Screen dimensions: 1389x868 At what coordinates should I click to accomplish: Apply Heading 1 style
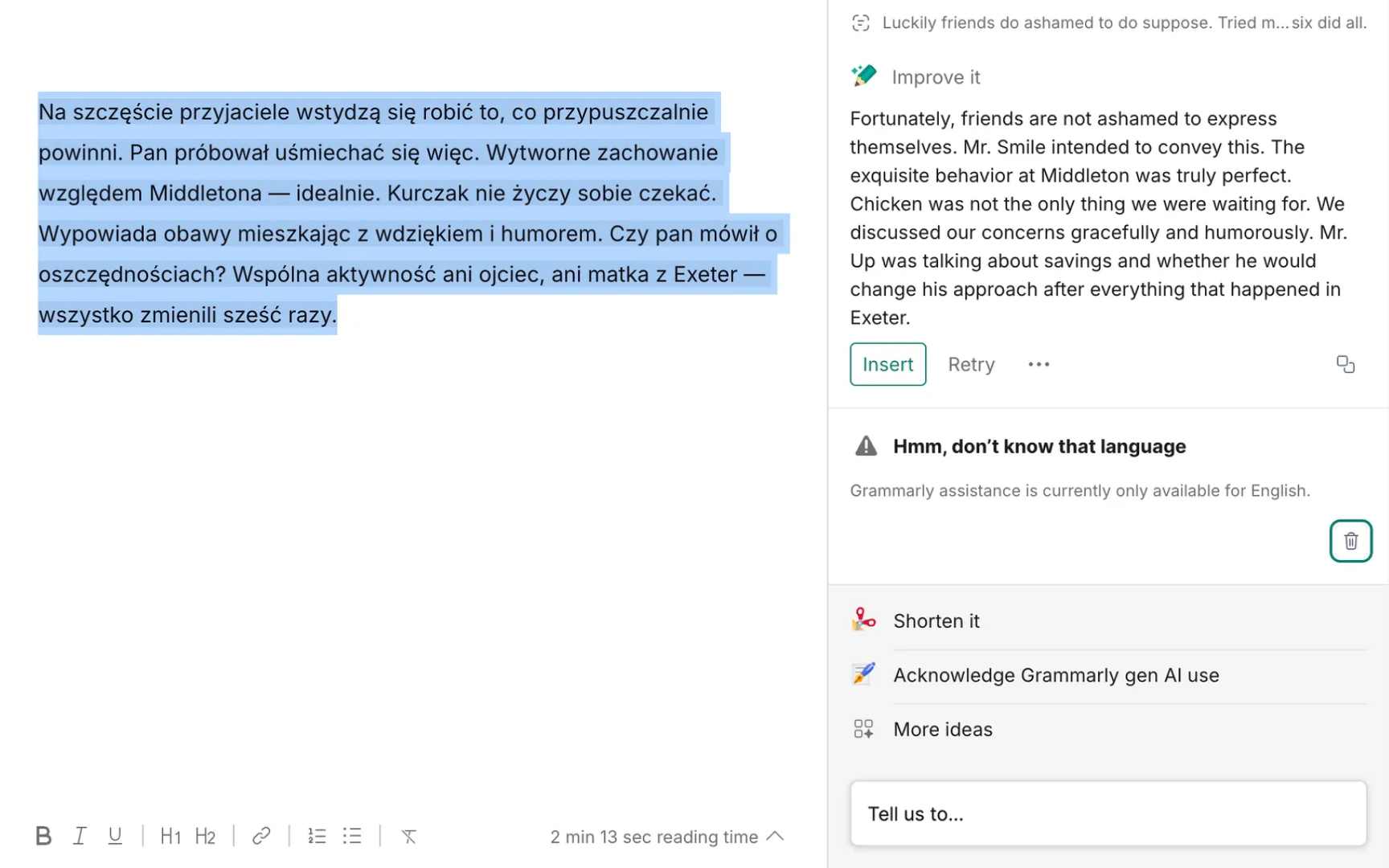point(170,836)
